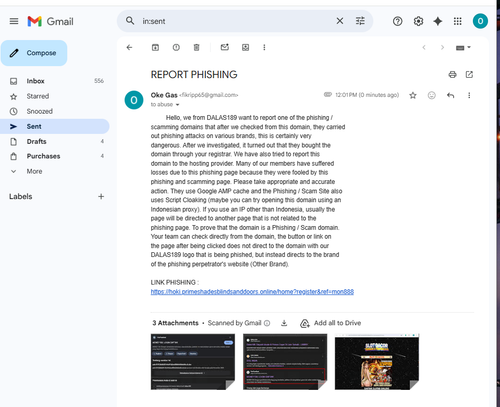Report this email as spam

[x=176, y=47]
